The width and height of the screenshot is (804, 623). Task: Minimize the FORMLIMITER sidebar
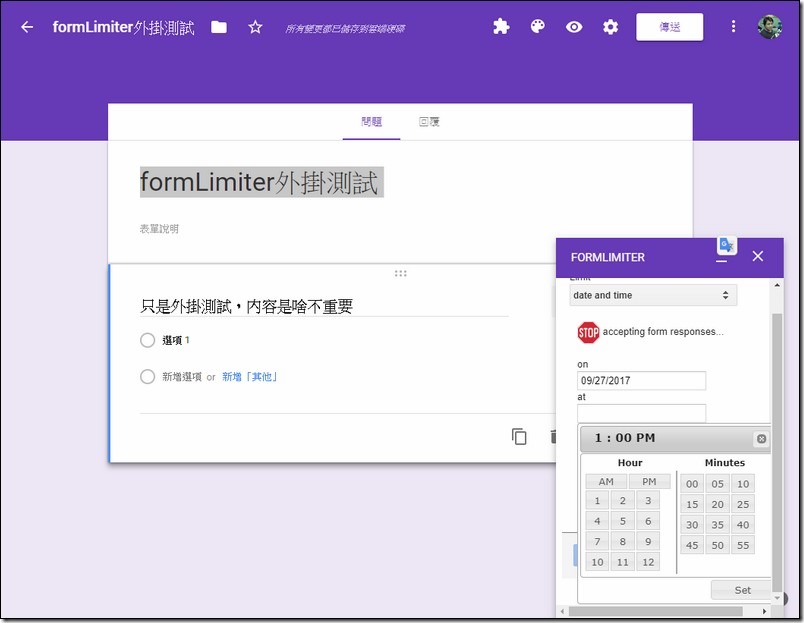click(721, 260)
